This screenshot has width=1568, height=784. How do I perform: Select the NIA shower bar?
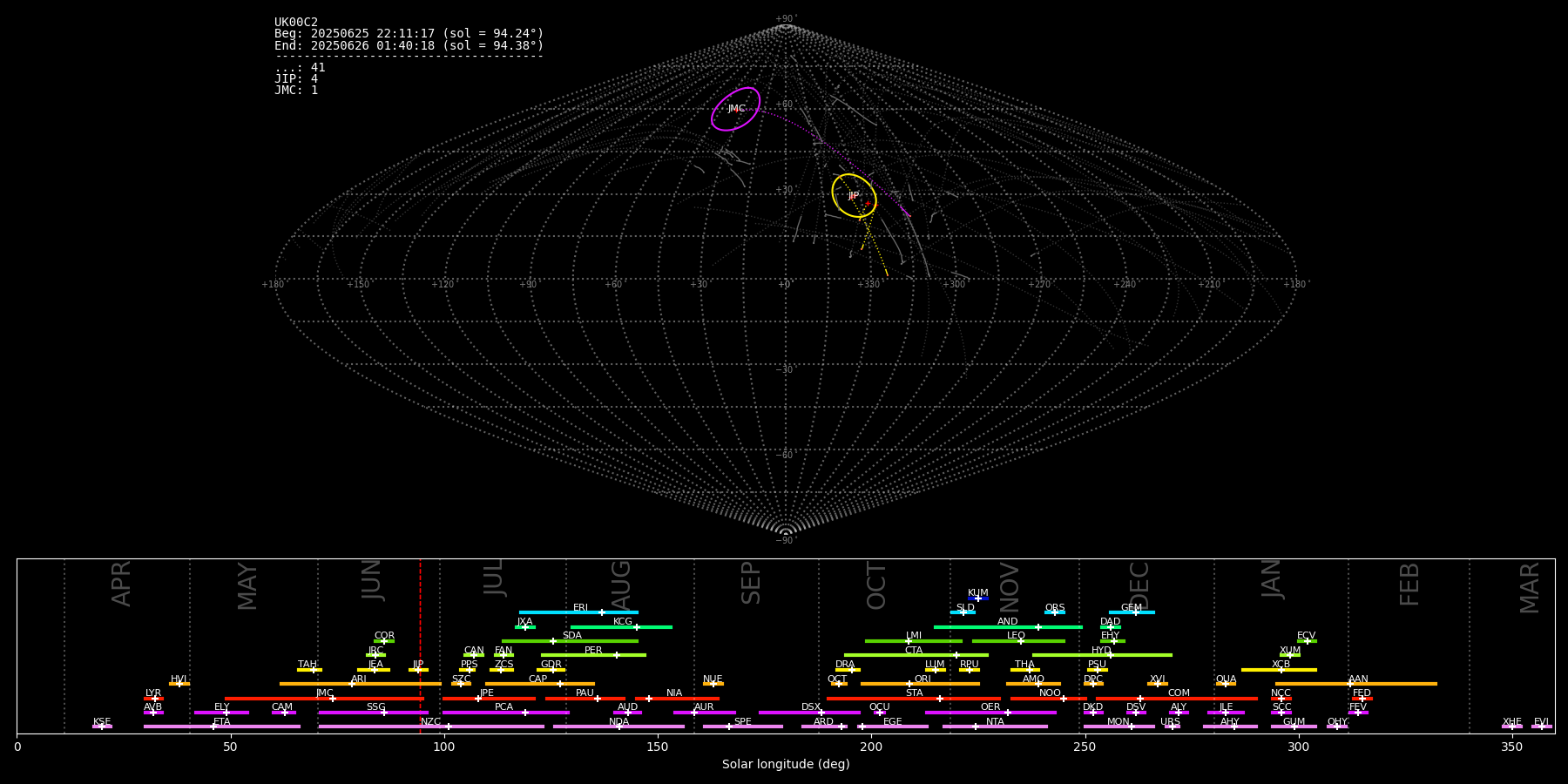(x=677, y=698)
